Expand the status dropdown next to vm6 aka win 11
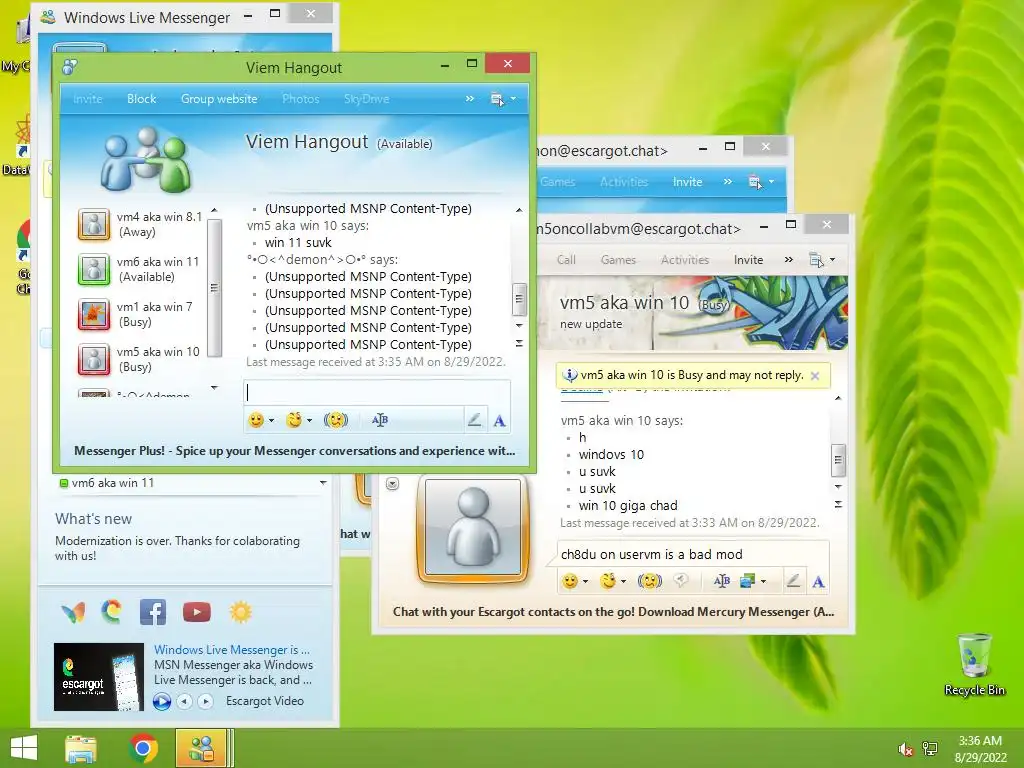The height and width of the screenshot is (768, 1024). coord(323,483)
